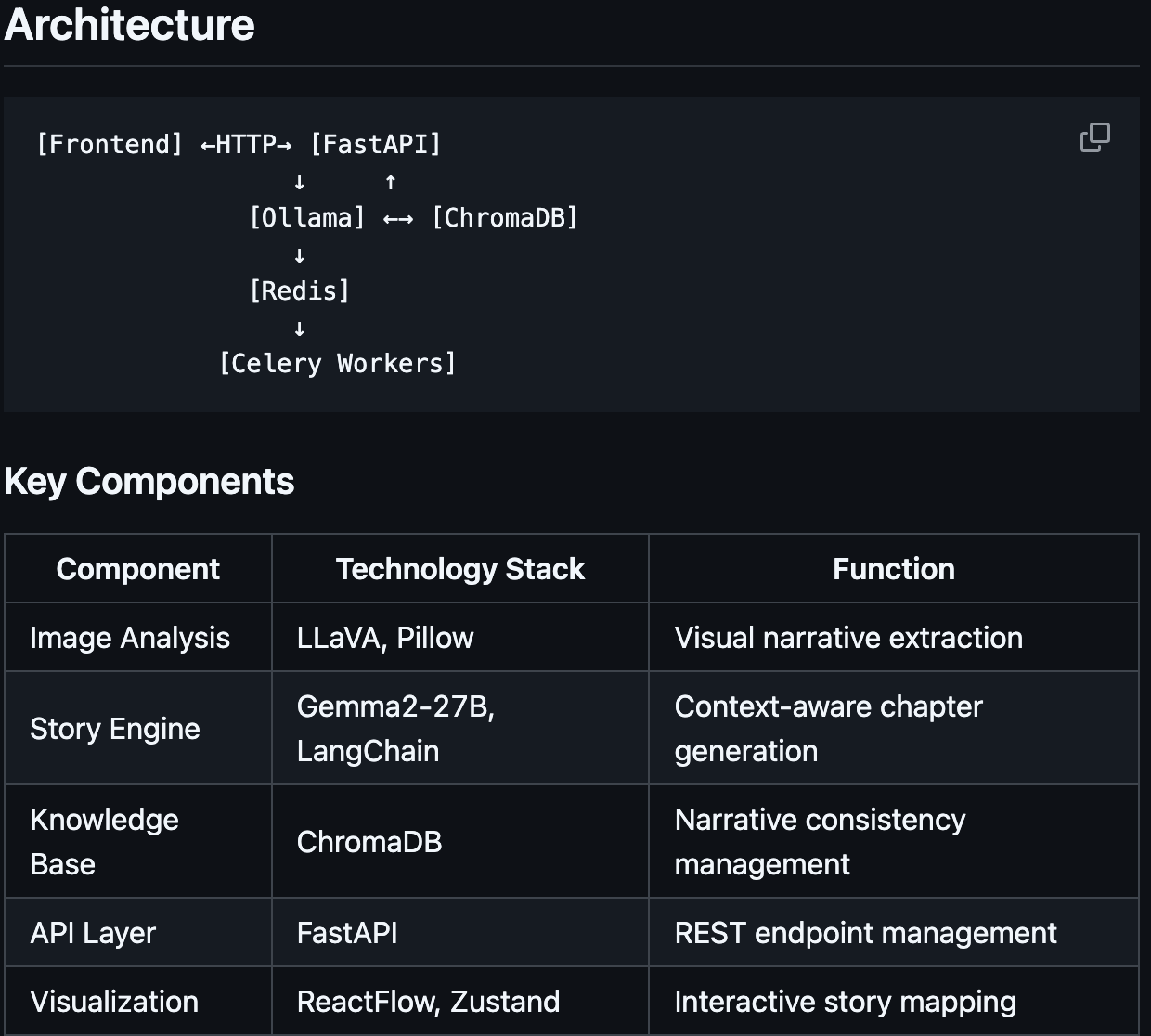Select Visual narrative extraction cell
Viewport: 1151px width, 1036px height.
[894, 637]
